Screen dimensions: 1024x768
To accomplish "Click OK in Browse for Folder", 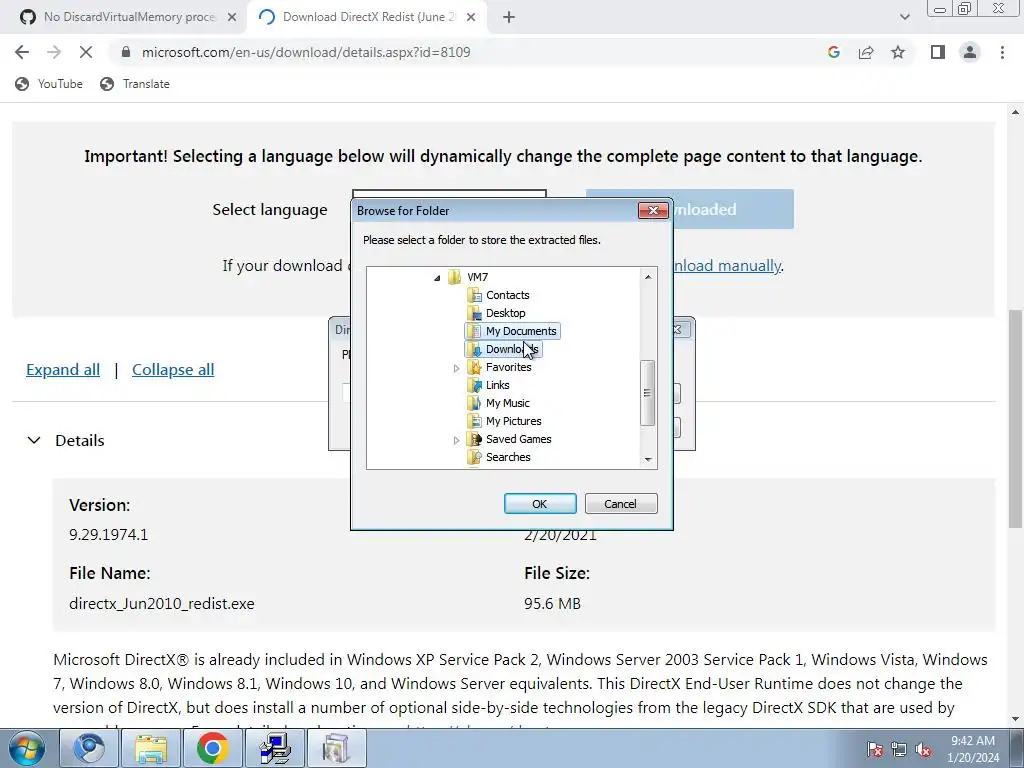I will 540,504.
